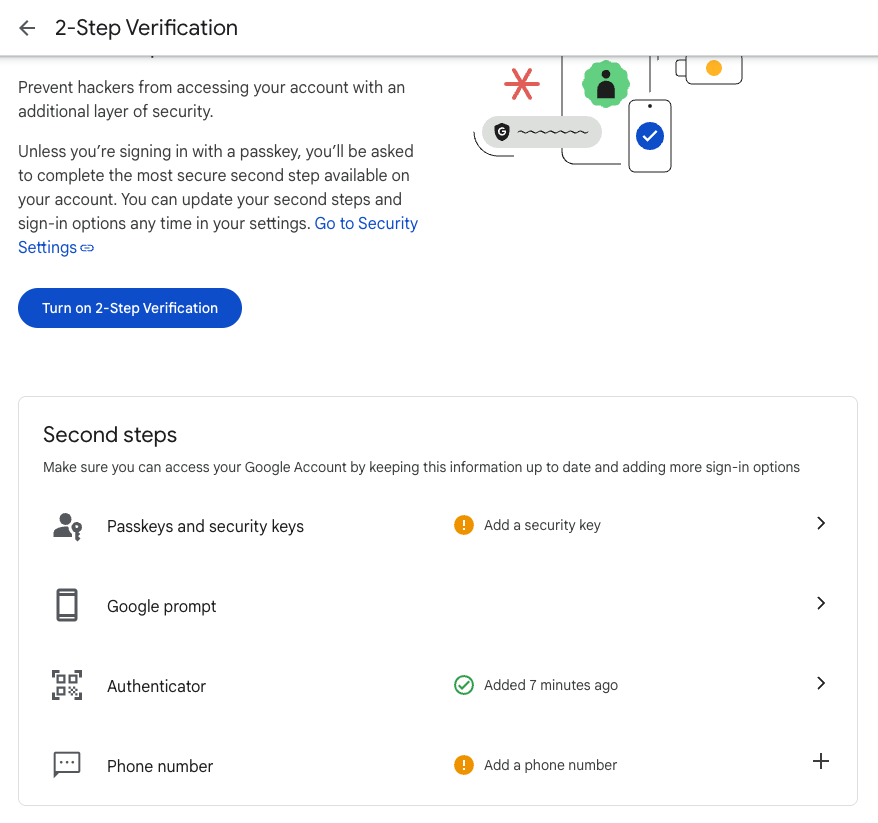Viewport: 878px width, 823px height.
Task: Open Go to Security Settings link
Action: point(218,235)
